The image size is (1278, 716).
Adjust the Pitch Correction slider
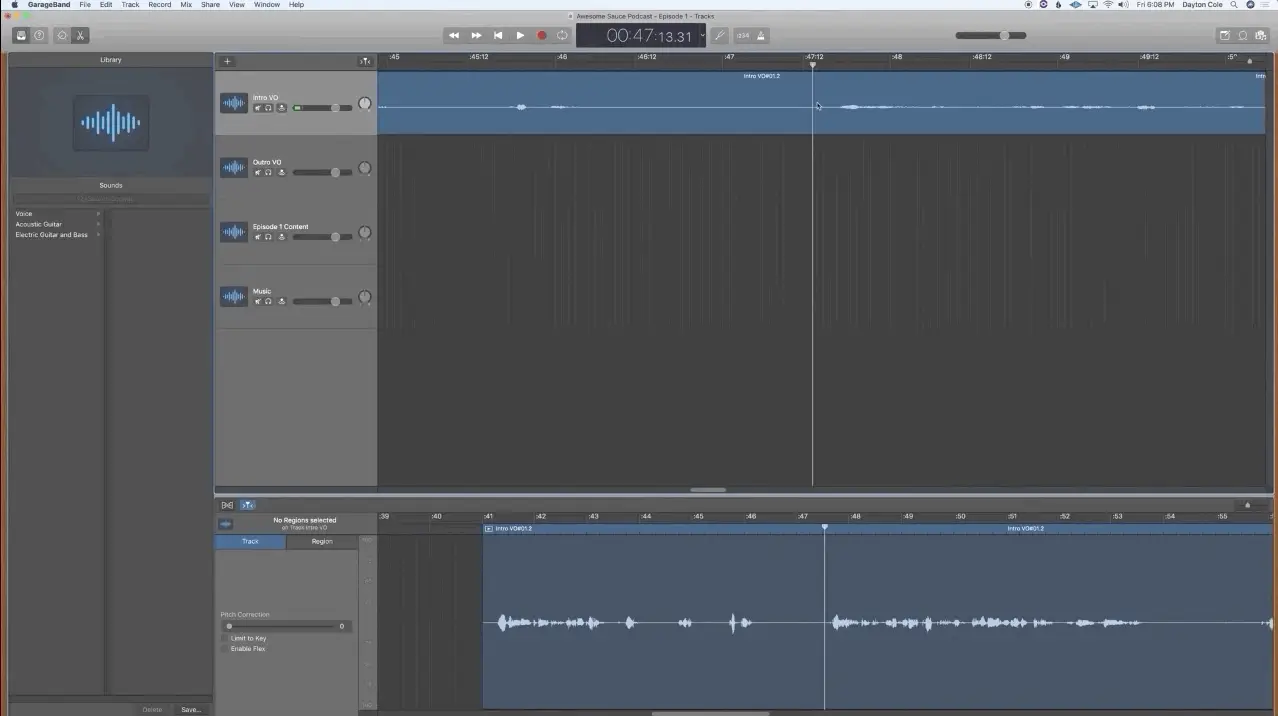click(x=229, y=626)
